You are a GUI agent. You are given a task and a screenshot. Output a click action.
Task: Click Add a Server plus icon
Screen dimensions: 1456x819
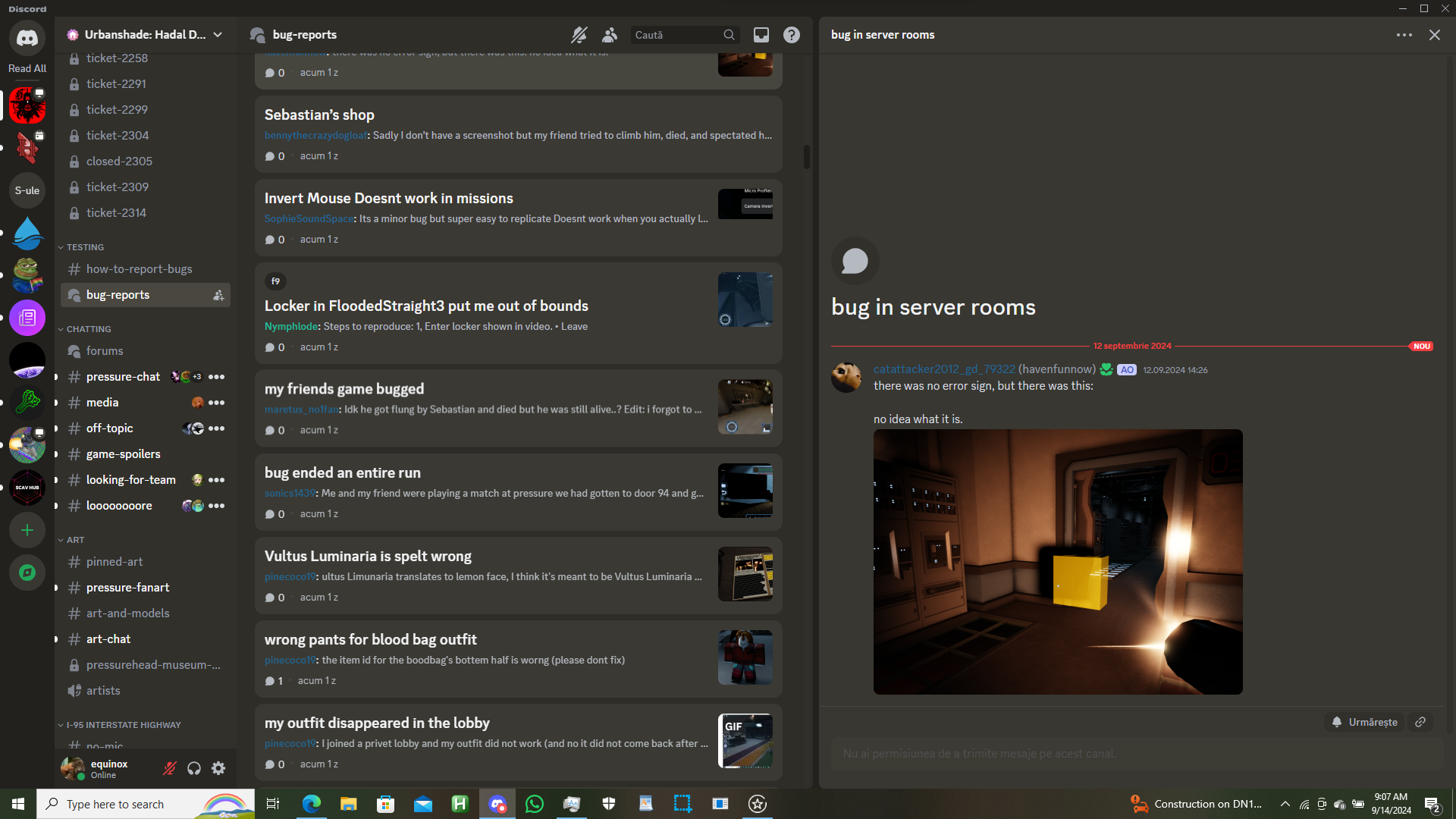tap(27, 530)
